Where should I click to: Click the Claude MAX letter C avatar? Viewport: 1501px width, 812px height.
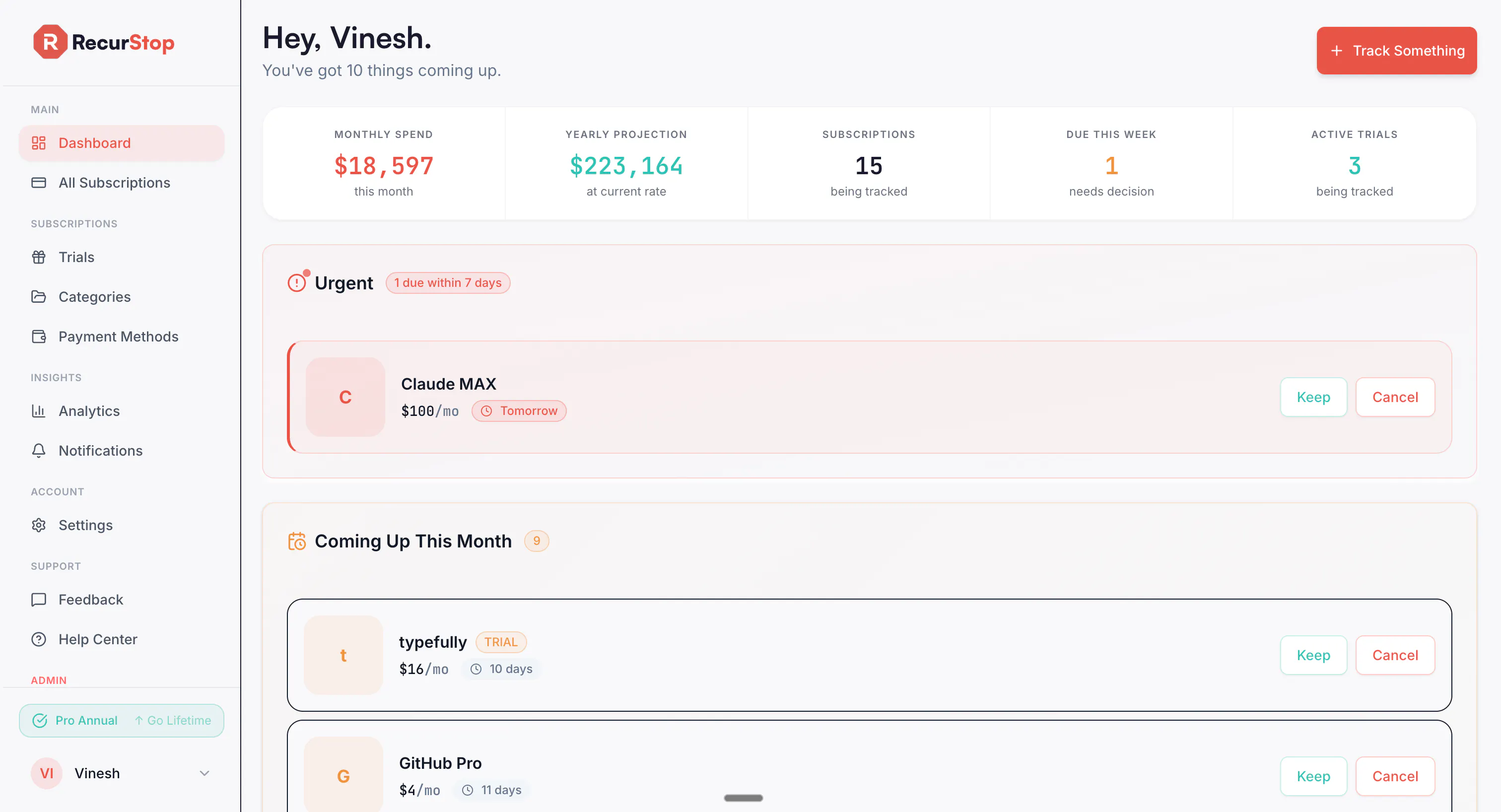tap(345, 397)
